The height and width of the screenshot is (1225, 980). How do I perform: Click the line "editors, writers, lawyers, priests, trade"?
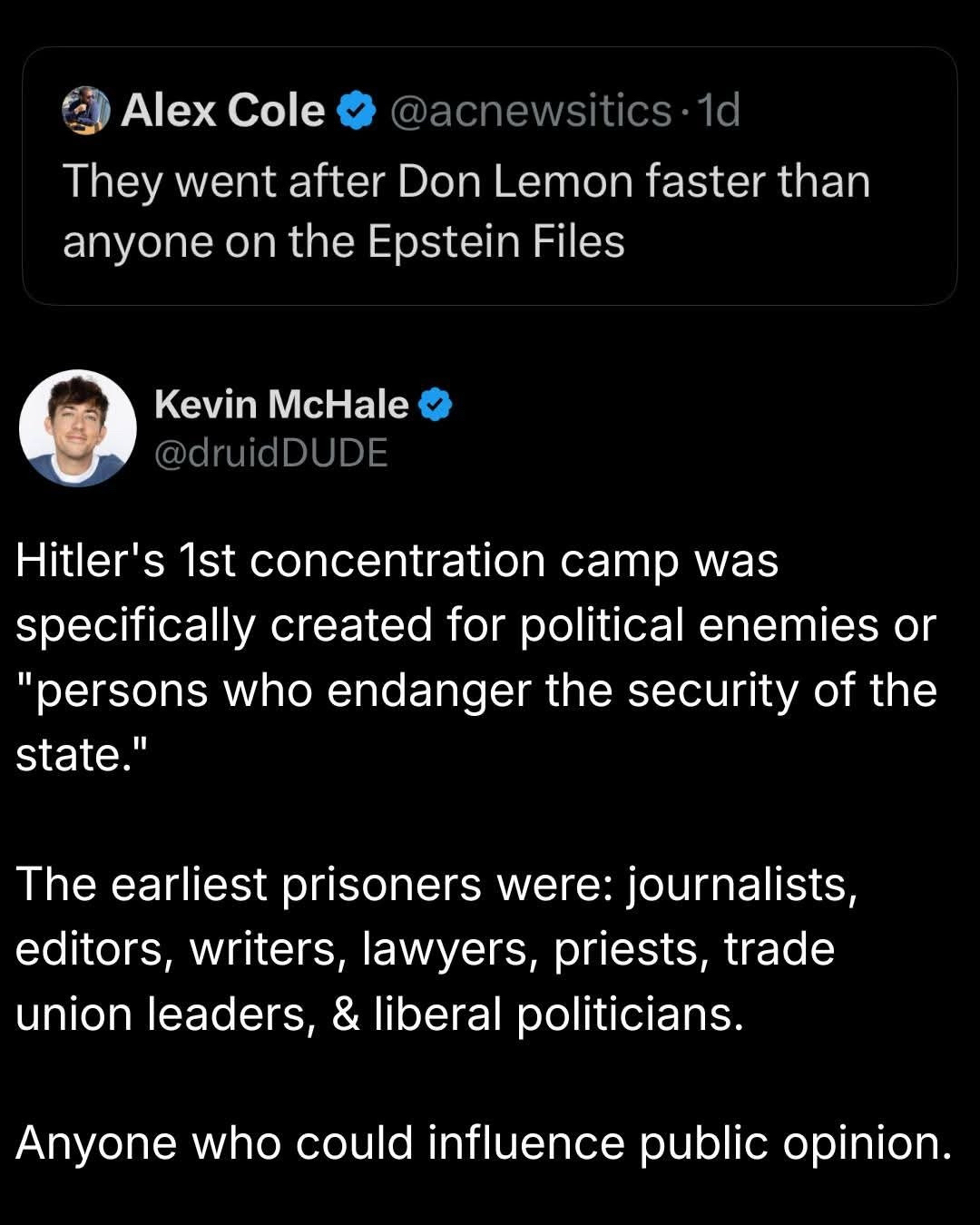pos(425,949)
